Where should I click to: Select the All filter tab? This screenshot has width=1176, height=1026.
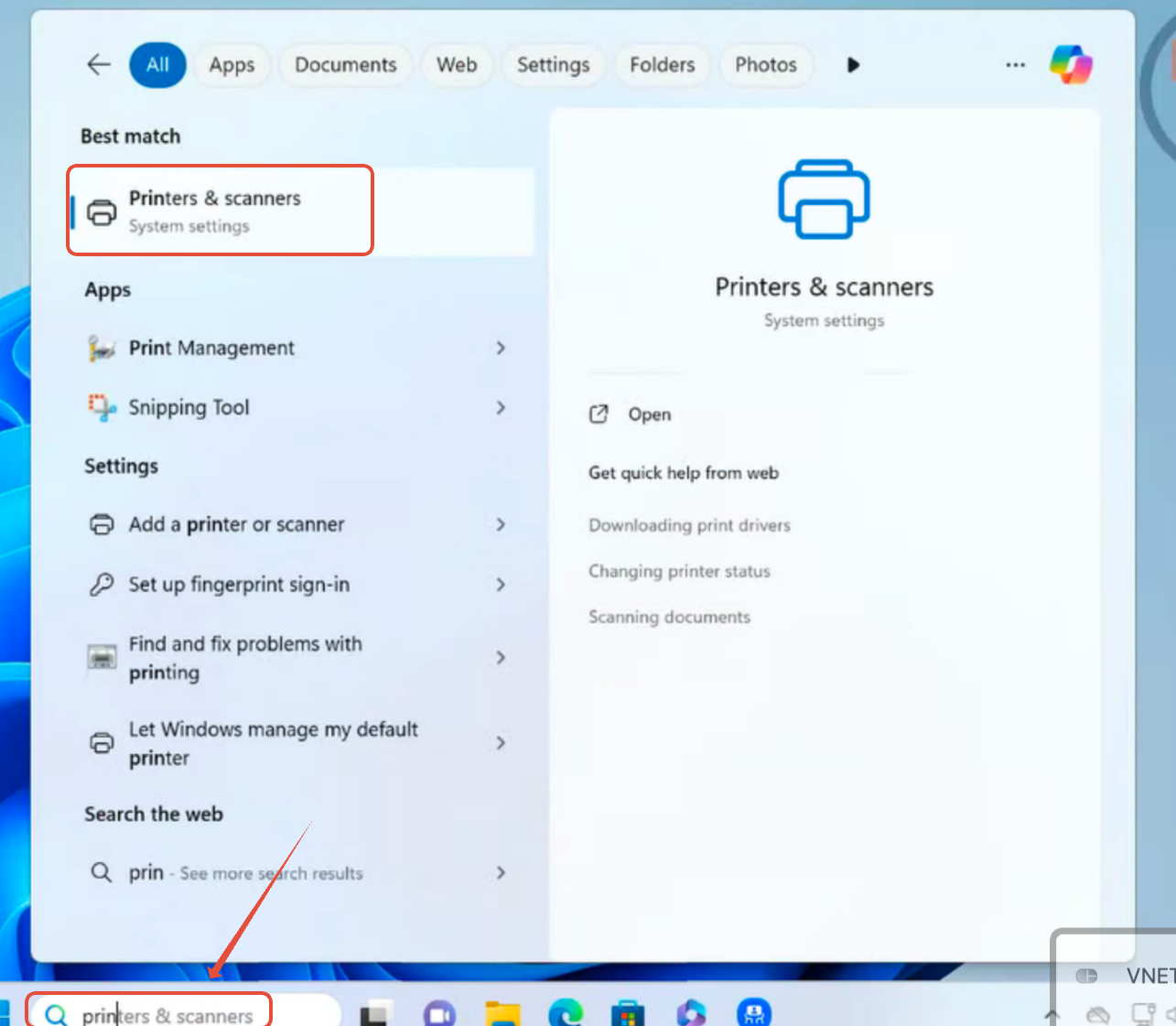coord(157,65)
